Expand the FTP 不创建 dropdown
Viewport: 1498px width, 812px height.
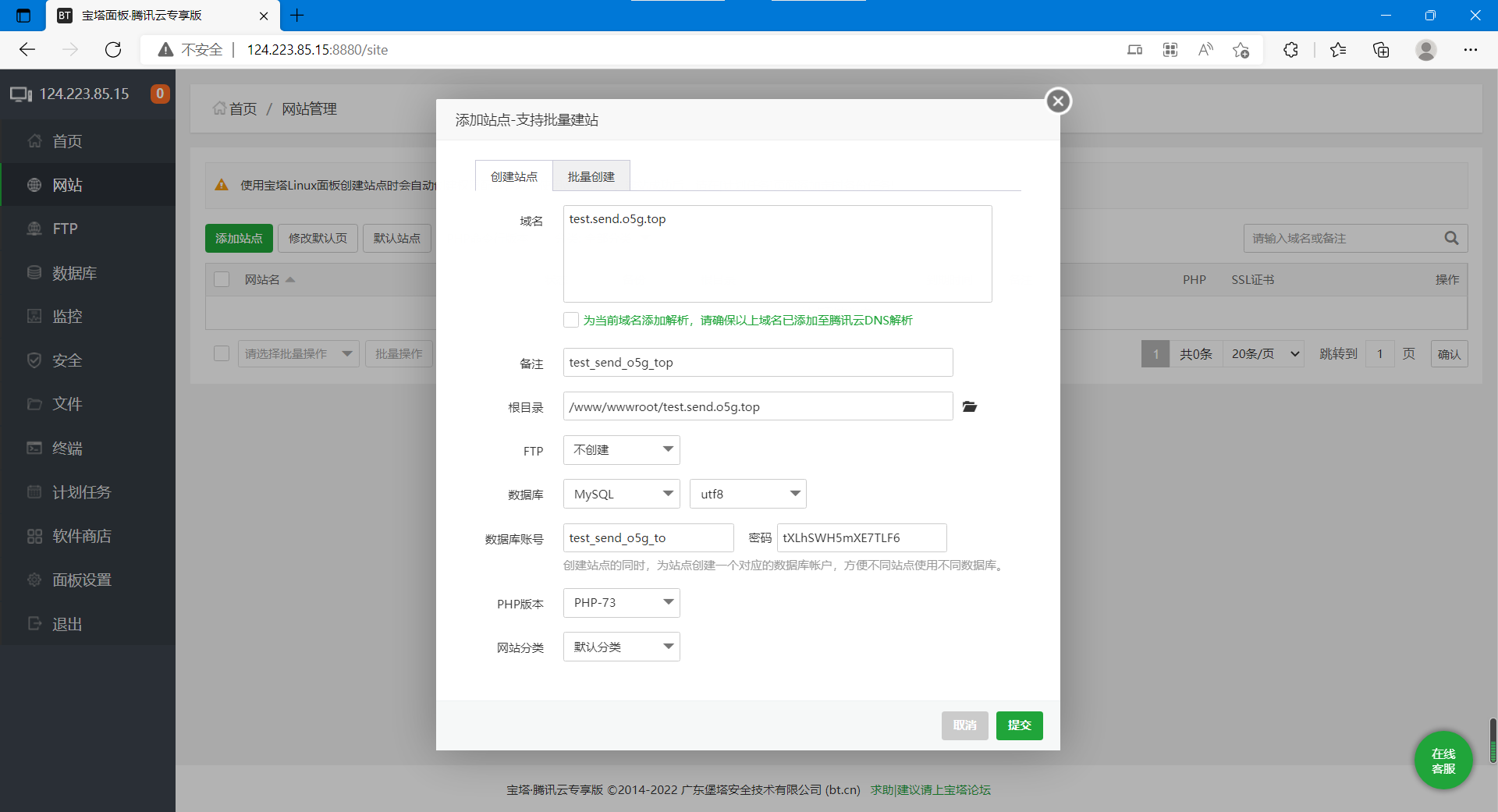[x=621, y=450]
